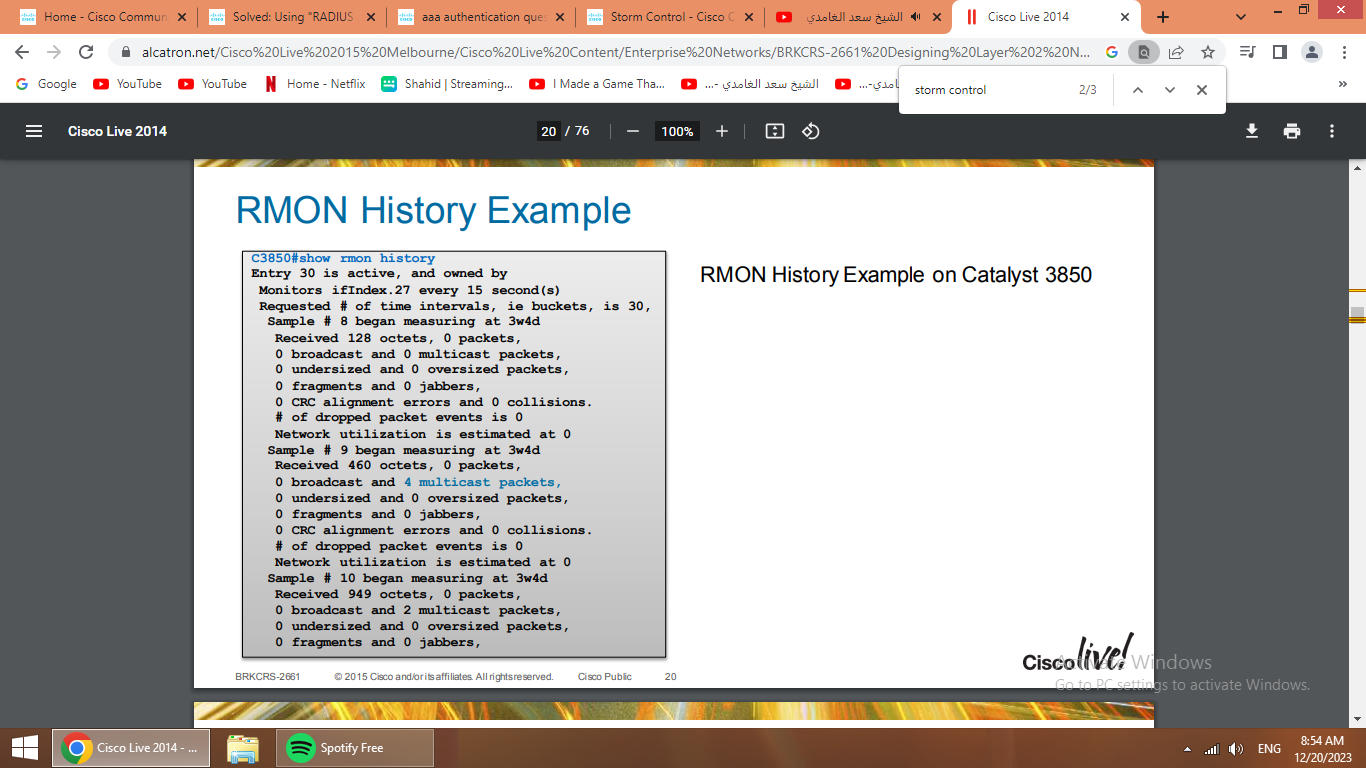The height and width of the screenshot is (768, 1366).
Task: Click the PDF zoom in plus icon
Action: [x=722, y=131]
